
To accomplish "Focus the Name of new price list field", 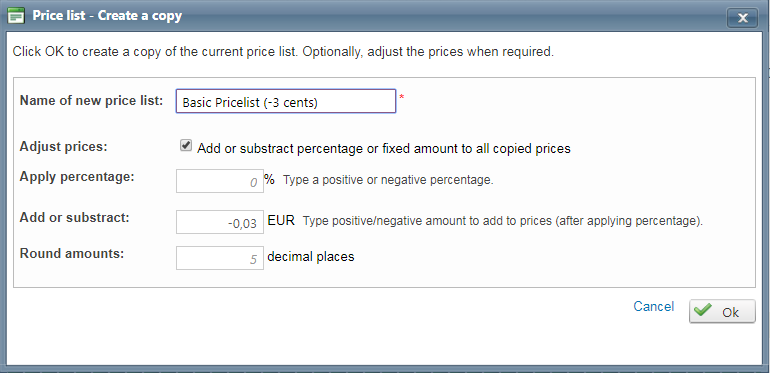I will pos(286,101).
